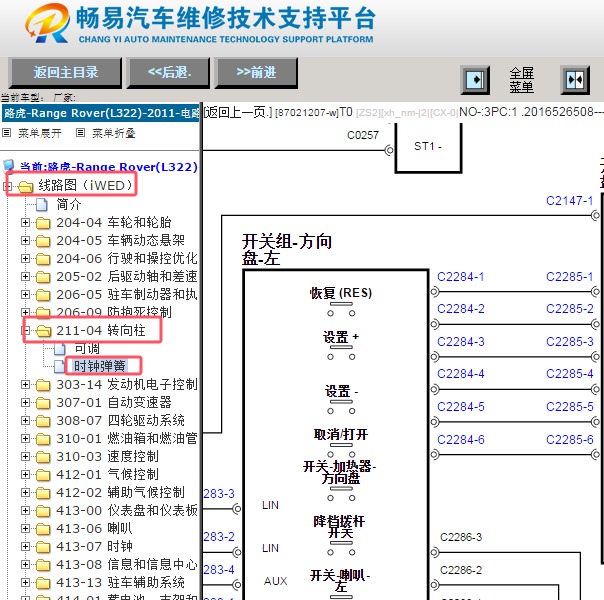604x600 pixels.
Task: Click connector link C2285-5
Action: tap(570, 407)
